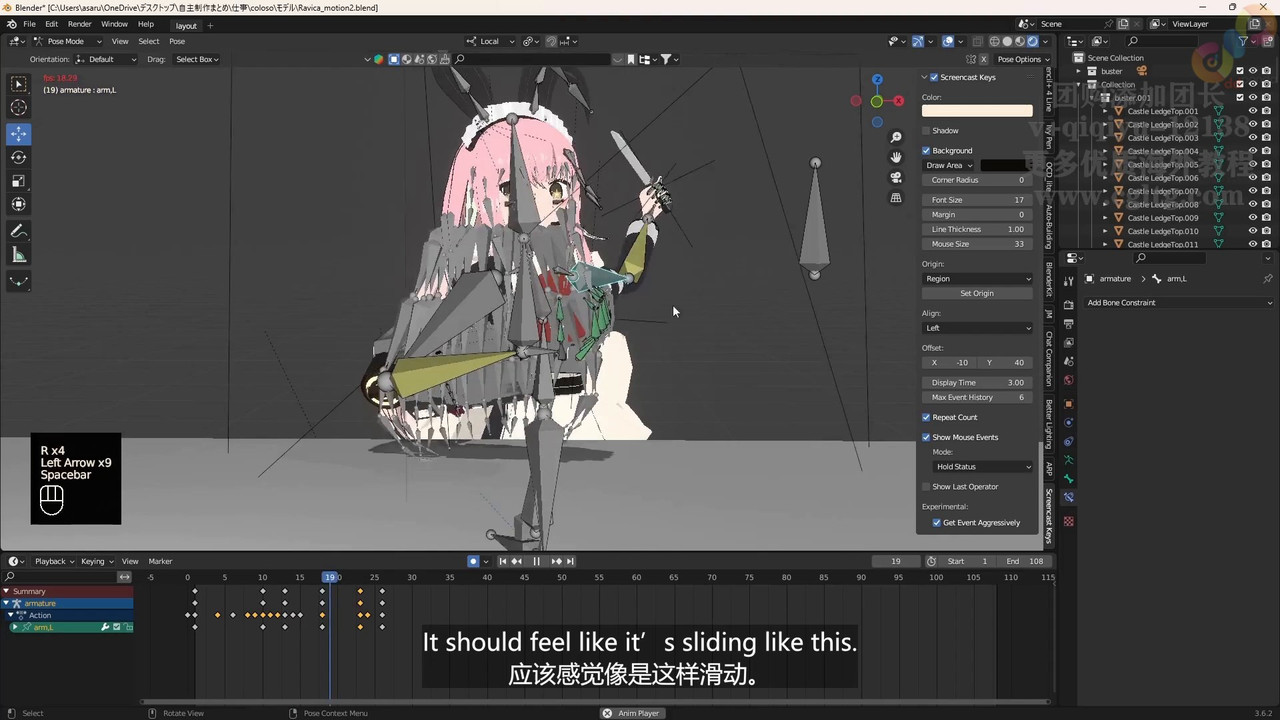Toggle auto keying record button
The image size is (1280, 720).
pos(473,561)
